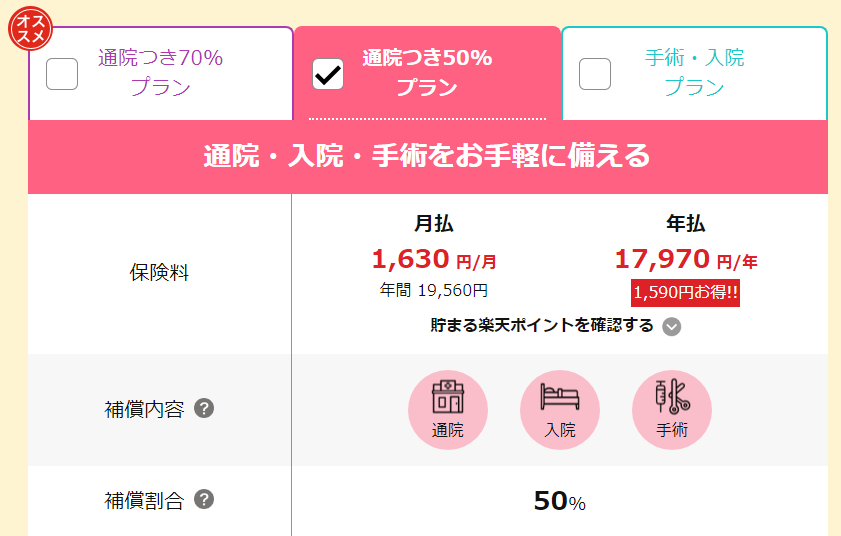Select the 年払 17,970円 price
841x536 pixels.
point(686,260)
